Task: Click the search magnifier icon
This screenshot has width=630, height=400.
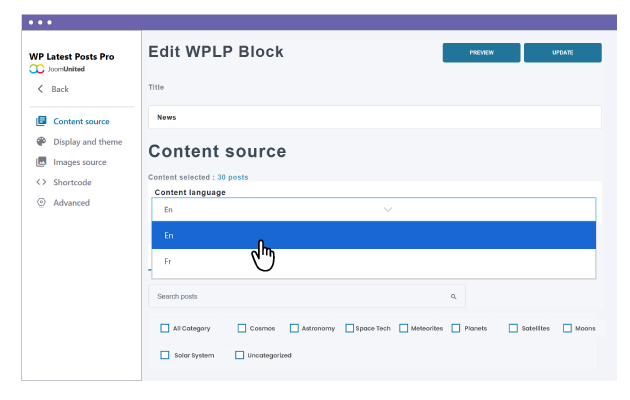Action: [453, 297]
